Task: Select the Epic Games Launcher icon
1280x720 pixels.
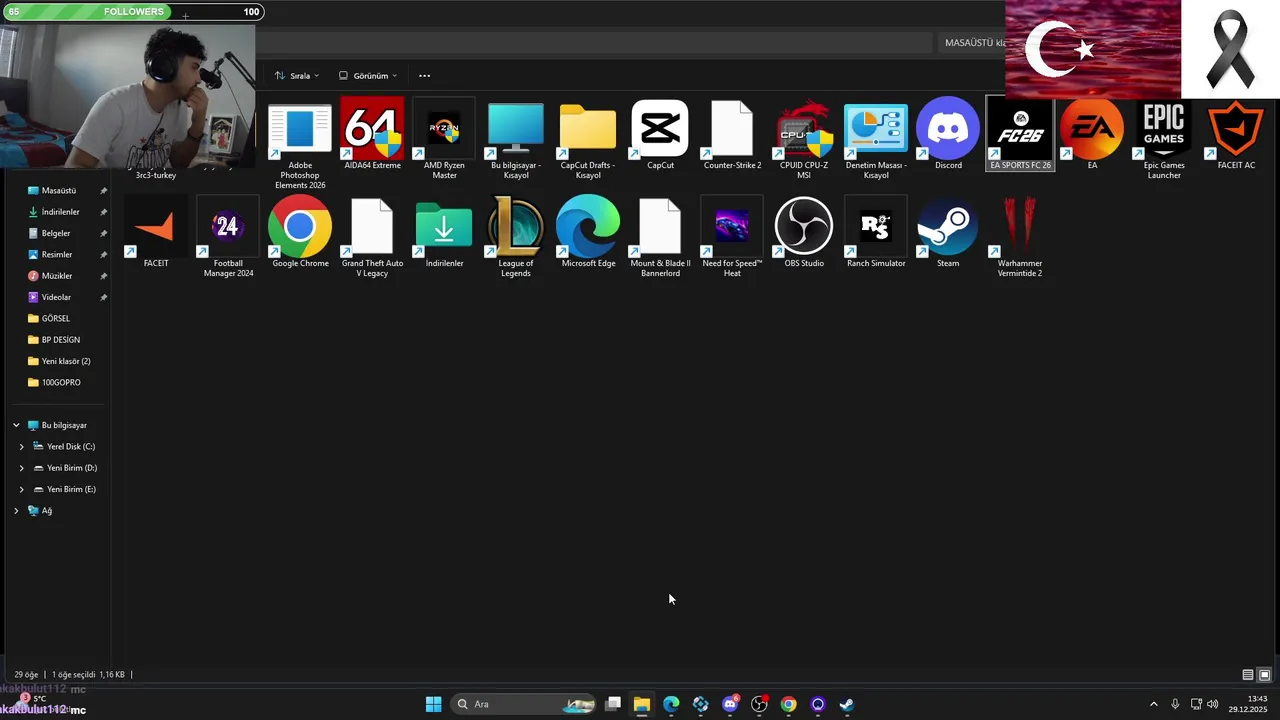Action: [1164, 139]
